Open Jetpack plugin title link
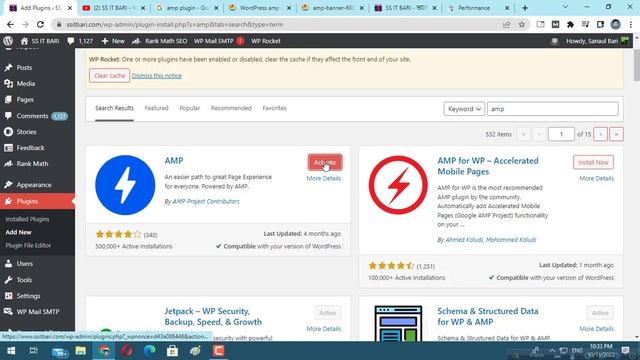This screenshot has width=640, height=360. click(213, 316)
